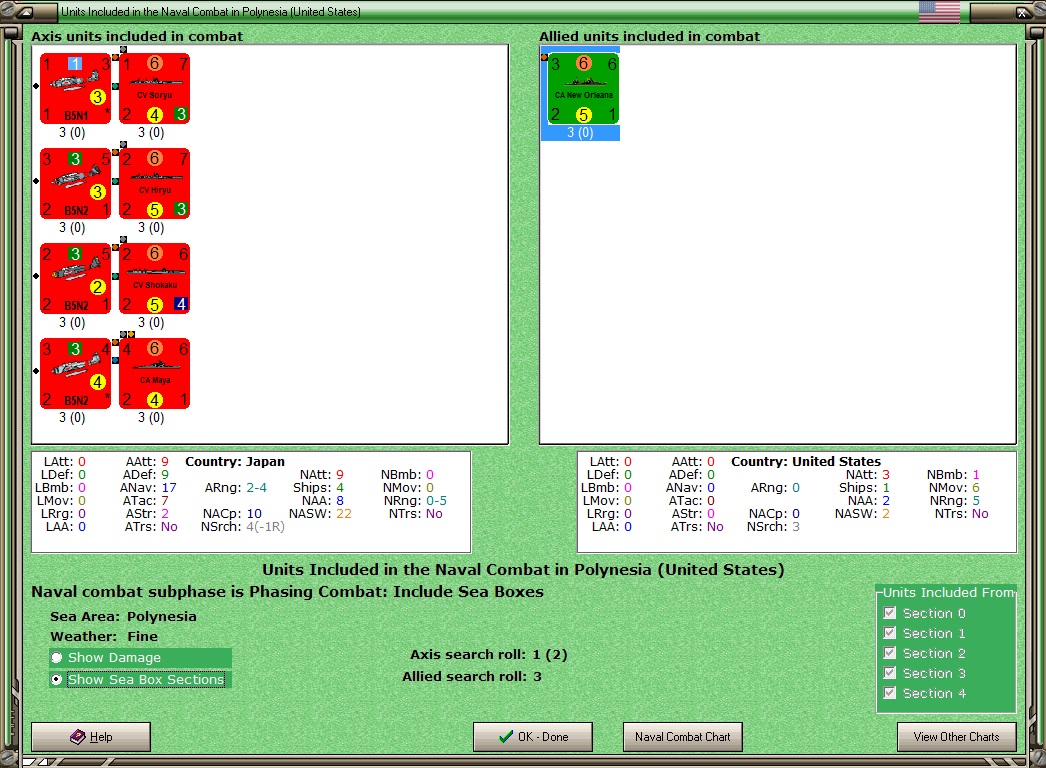Click the Country: United States label

tap(806, 462)
